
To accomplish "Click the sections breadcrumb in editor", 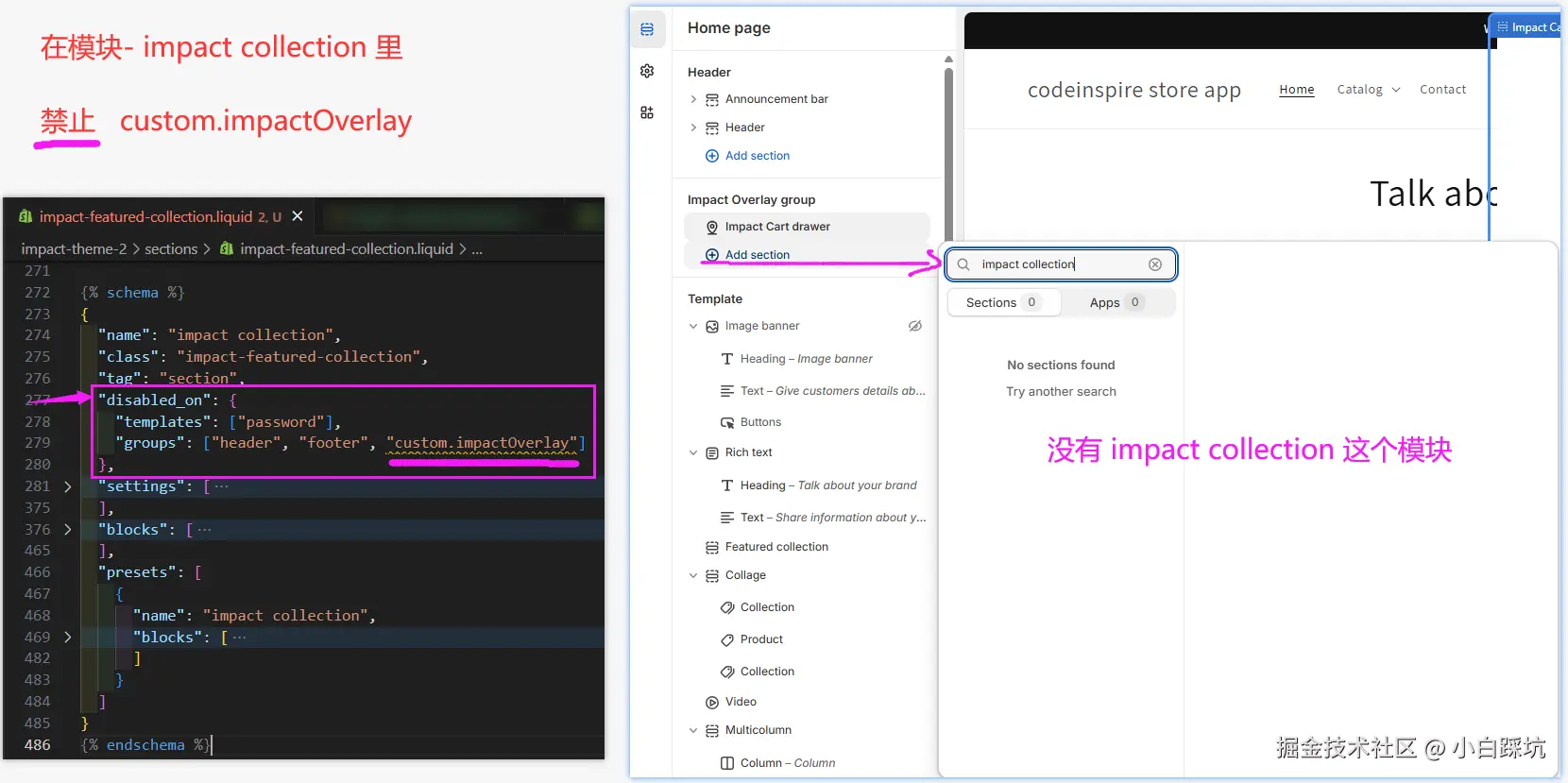I will [x=171, y=249].
